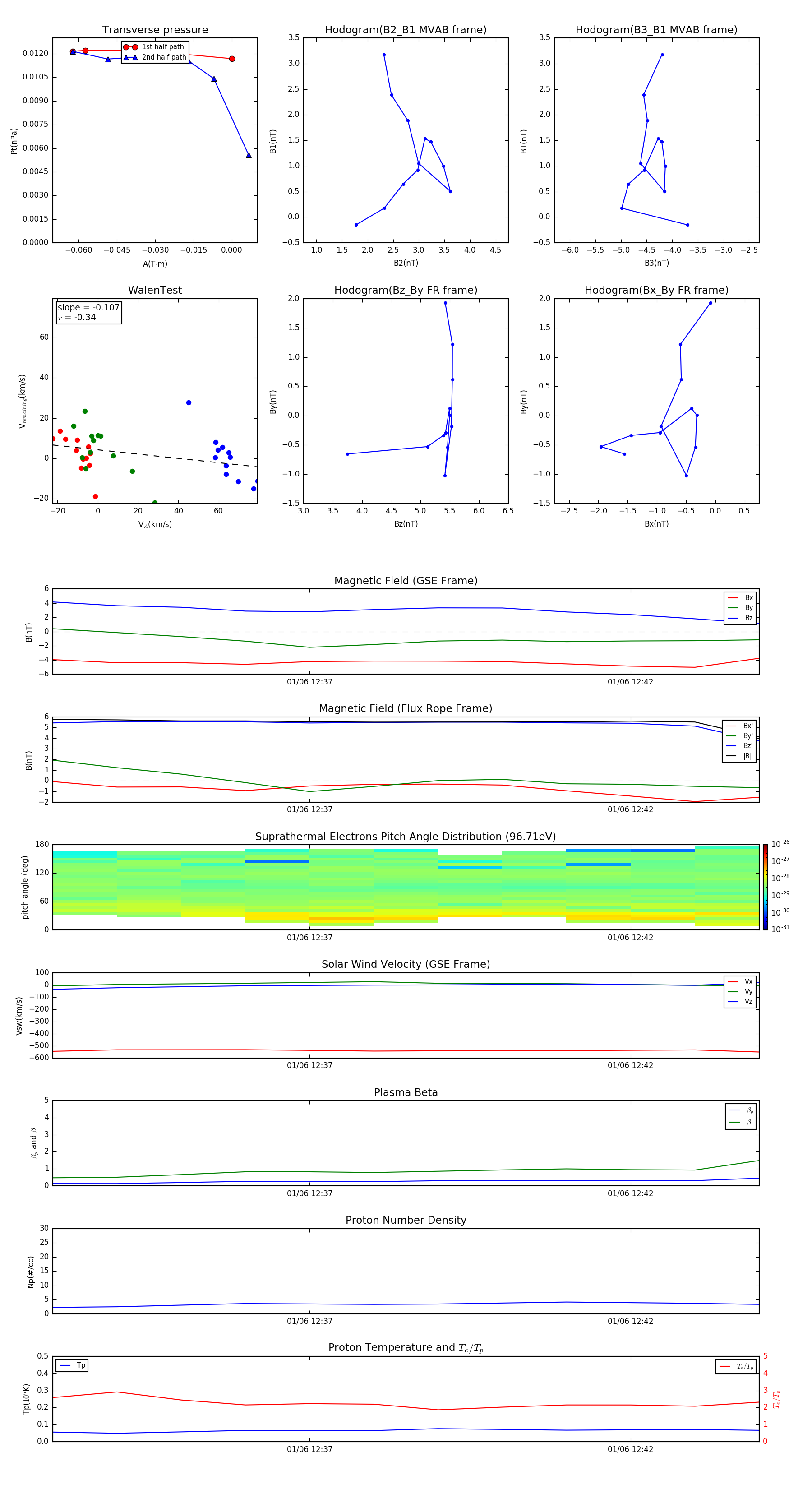Image resolution: width=812 pixels, height=1489 pixels.
Task: Click Bz' legend entry in flux rope panel
Action: tap(739, 746)
